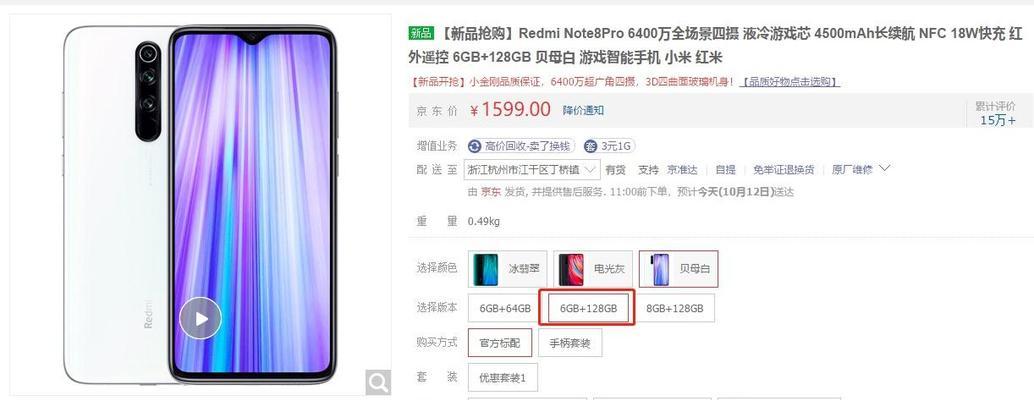
Task: Expand the chevron after 原厂维修
Action: [x=884, y=169]
